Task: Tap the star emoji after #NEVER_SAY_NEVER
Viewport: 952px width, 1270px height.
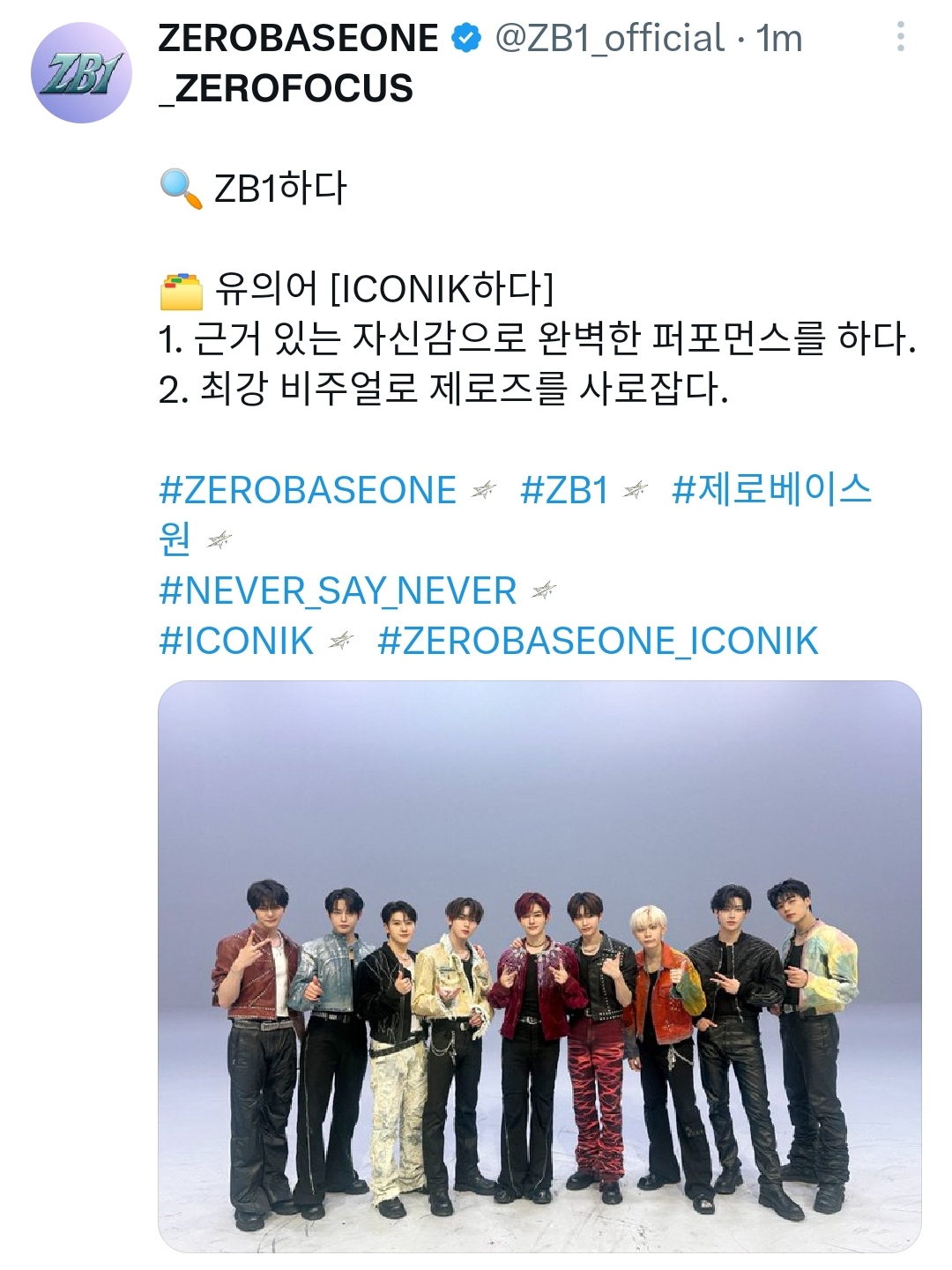Action: point(544,590)
